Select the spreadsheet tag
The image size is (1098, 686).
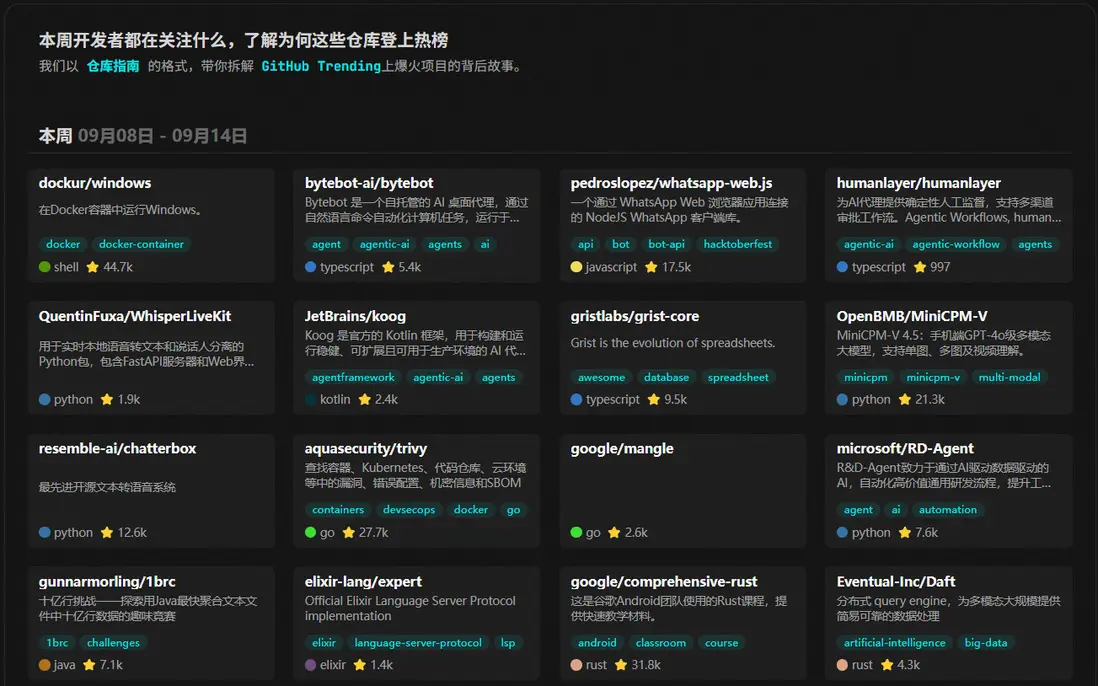[738, 377]
